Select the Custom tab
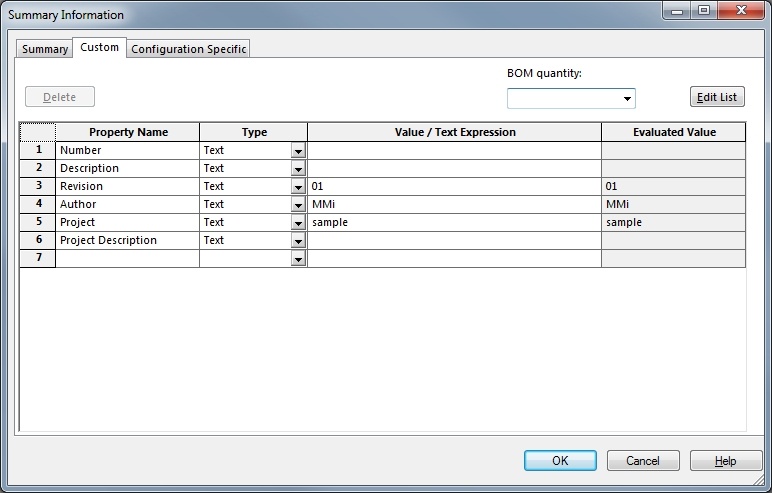 click(x=99, y=47)
